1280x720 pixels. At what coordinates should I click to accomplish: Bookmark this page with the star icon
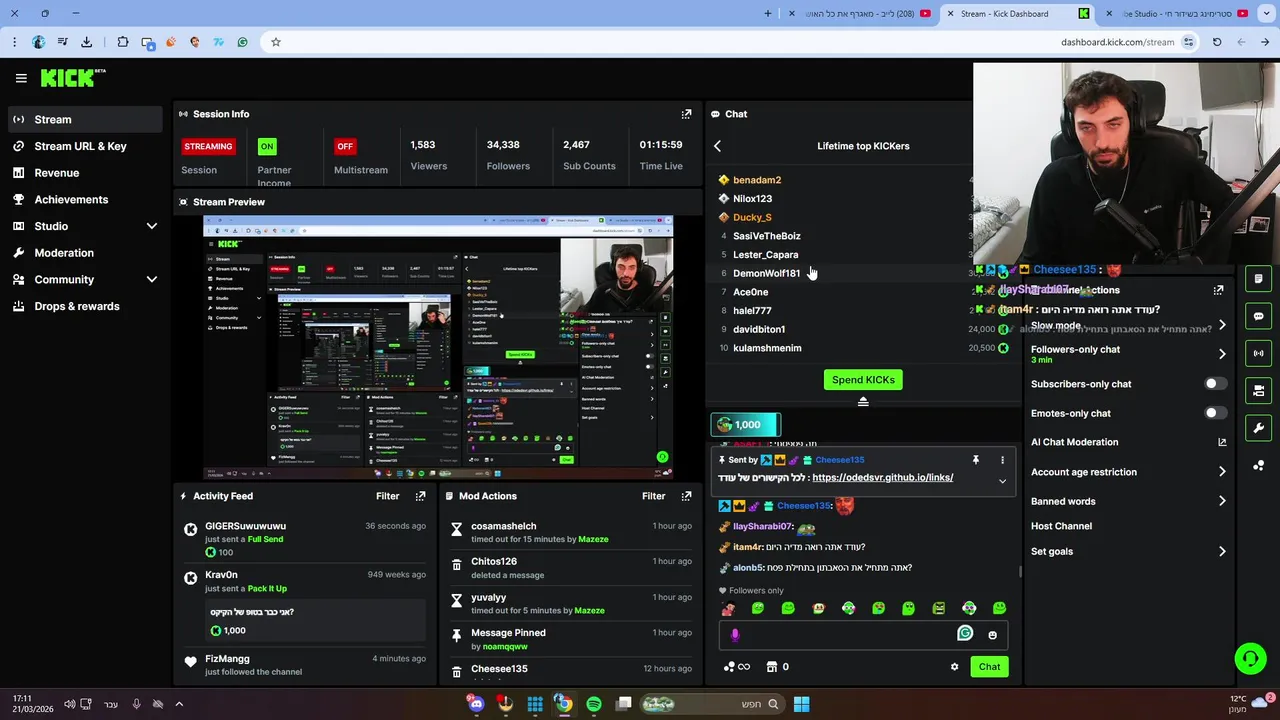point(276,42)
